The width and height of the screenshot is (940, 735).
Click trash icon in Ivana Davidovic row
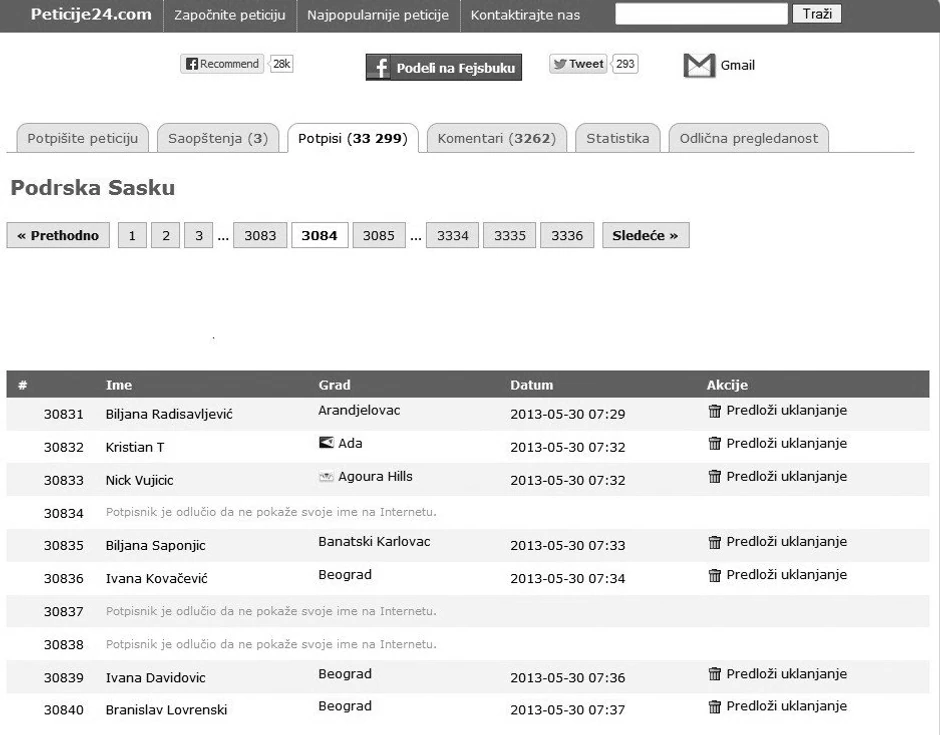[715, 674]
